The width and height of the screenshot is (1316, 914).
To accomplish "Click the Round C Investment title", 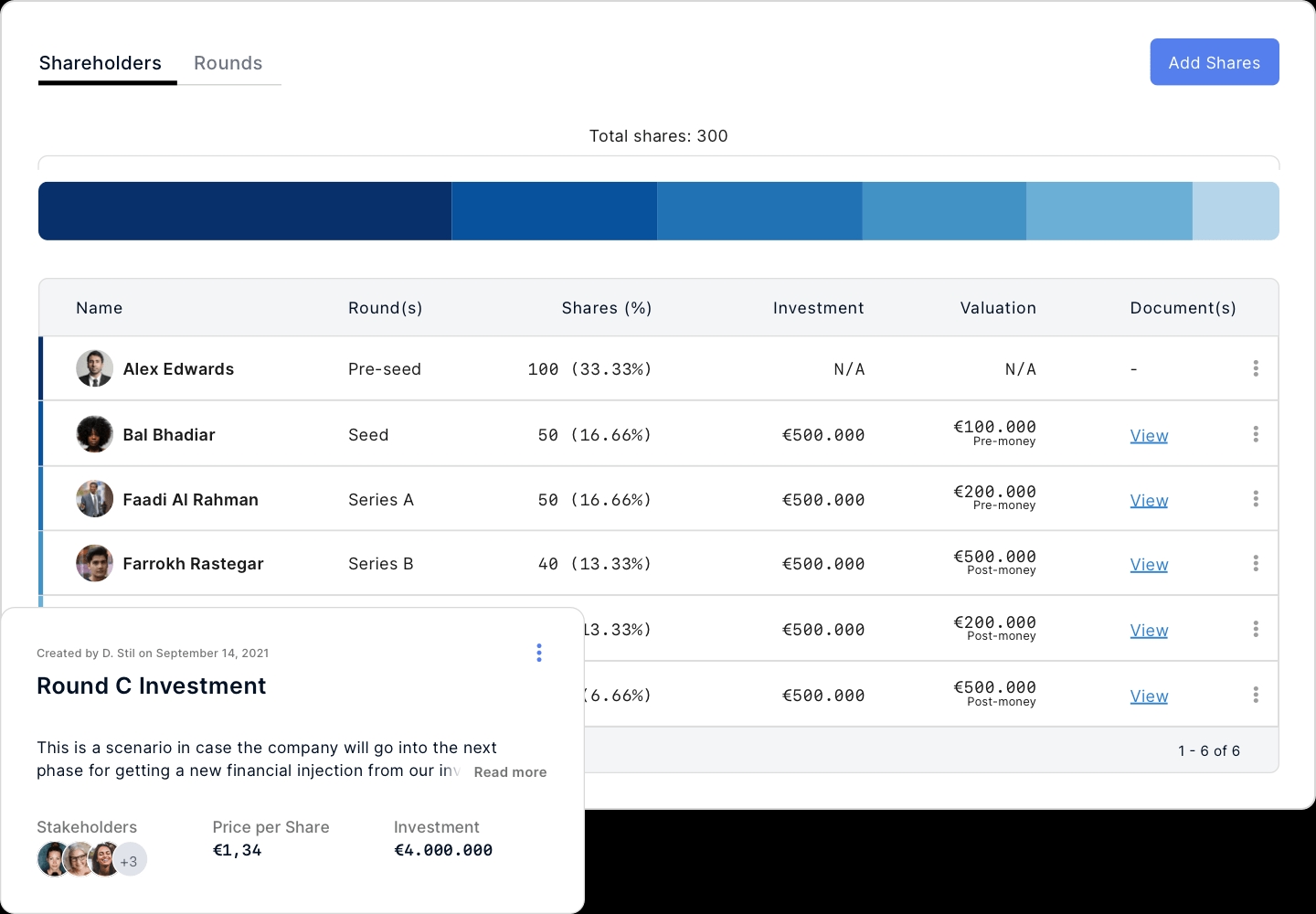I will (x=152, y=686).
